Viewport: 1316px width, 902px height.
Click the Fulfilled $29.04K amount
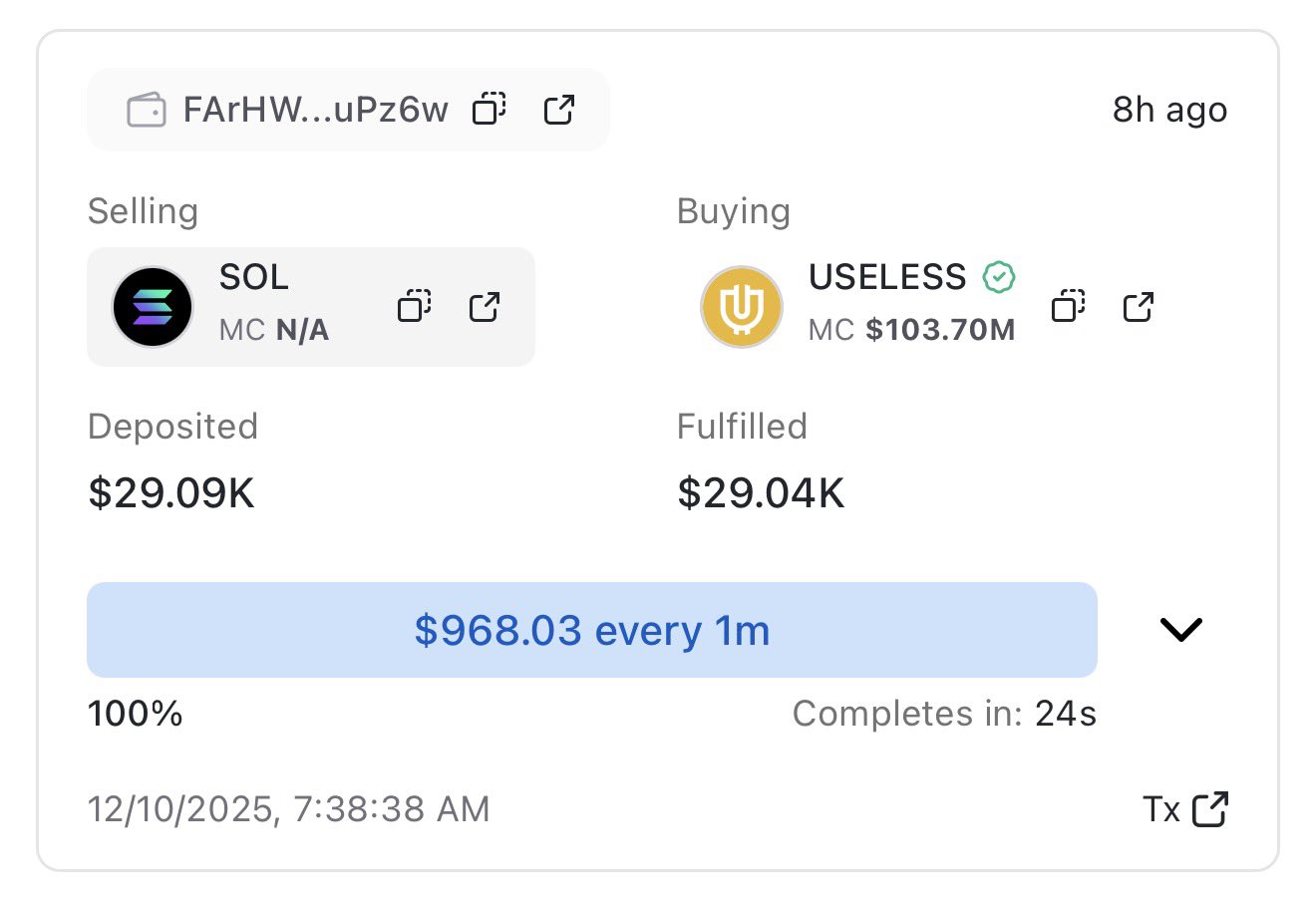click(x=761, y=492)
